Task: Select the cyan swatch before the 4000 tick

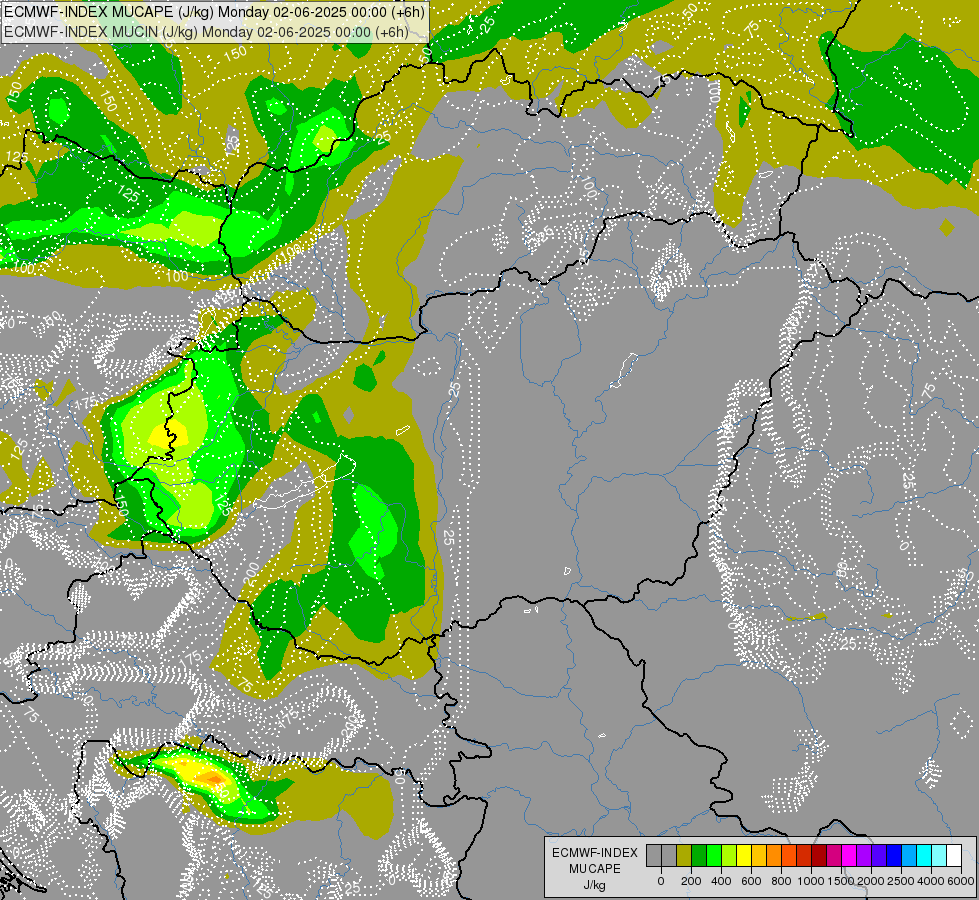Action: point(924,855)
